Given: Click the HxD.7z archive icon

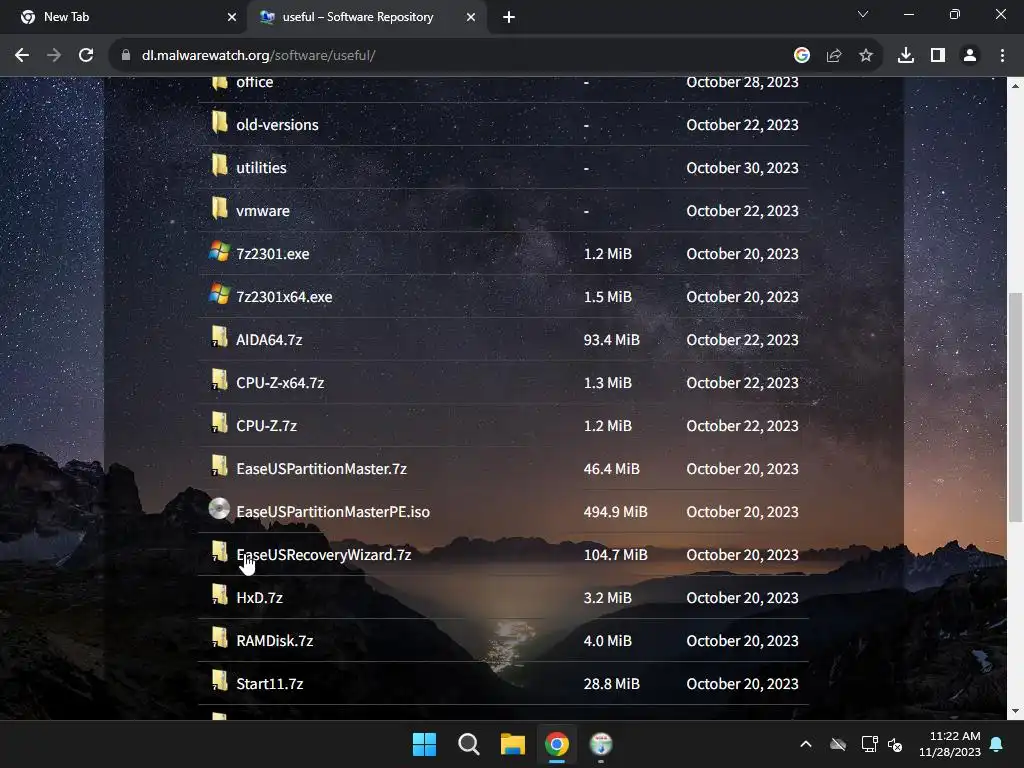Looking at the screenshot, I should coord(219,596).
